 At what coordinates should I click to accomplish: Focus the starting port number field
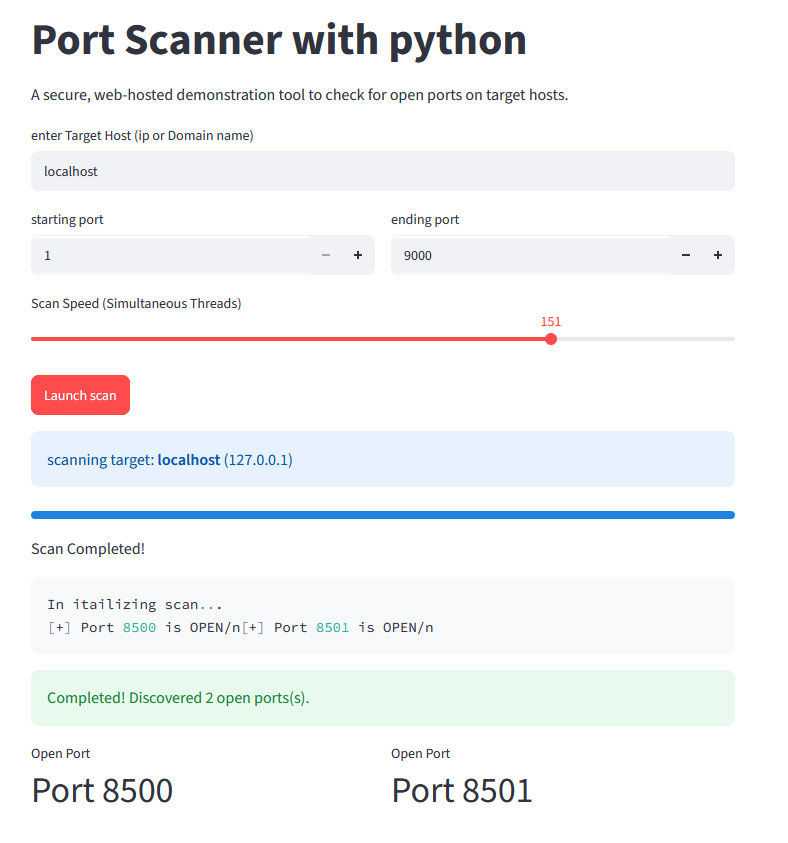point(170,255)
